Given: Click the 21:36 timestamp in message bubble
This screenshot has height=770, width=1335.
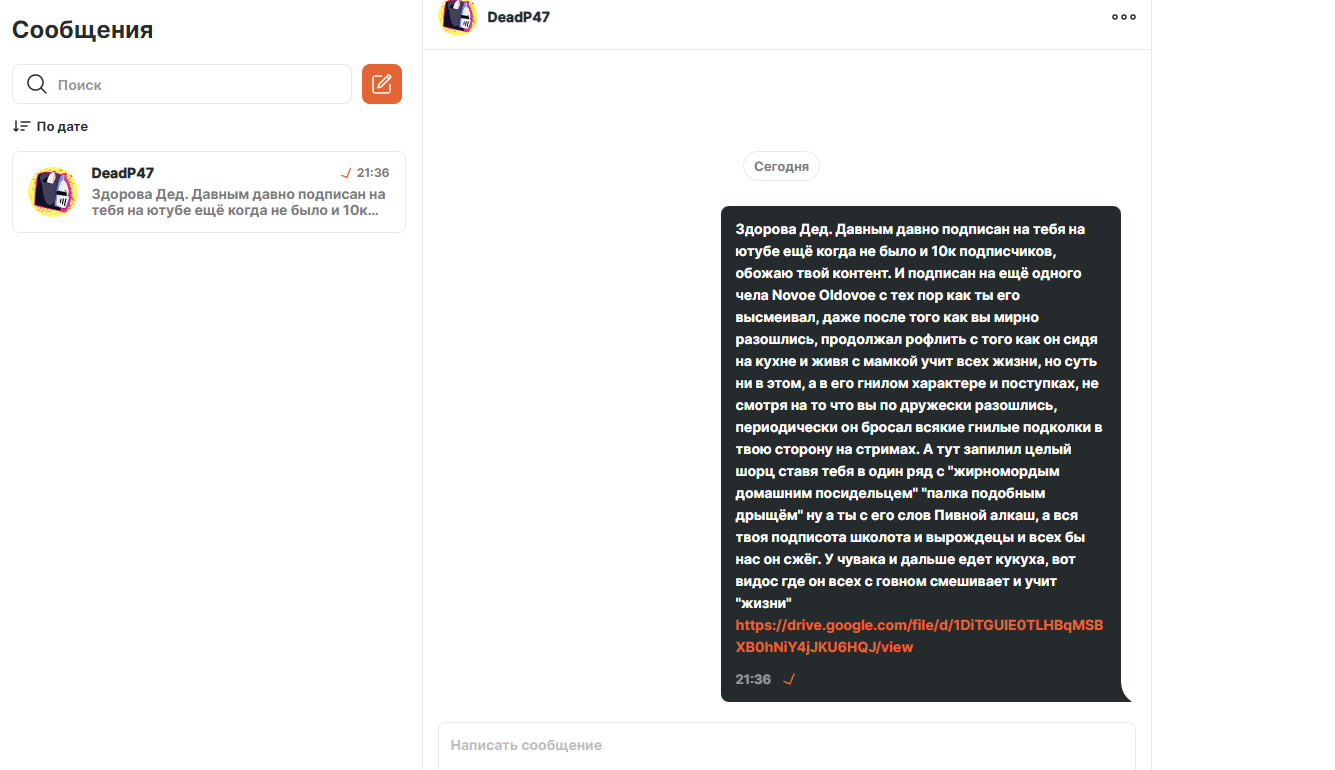Looking at the screenshot, I should click(x=753, y=679).
